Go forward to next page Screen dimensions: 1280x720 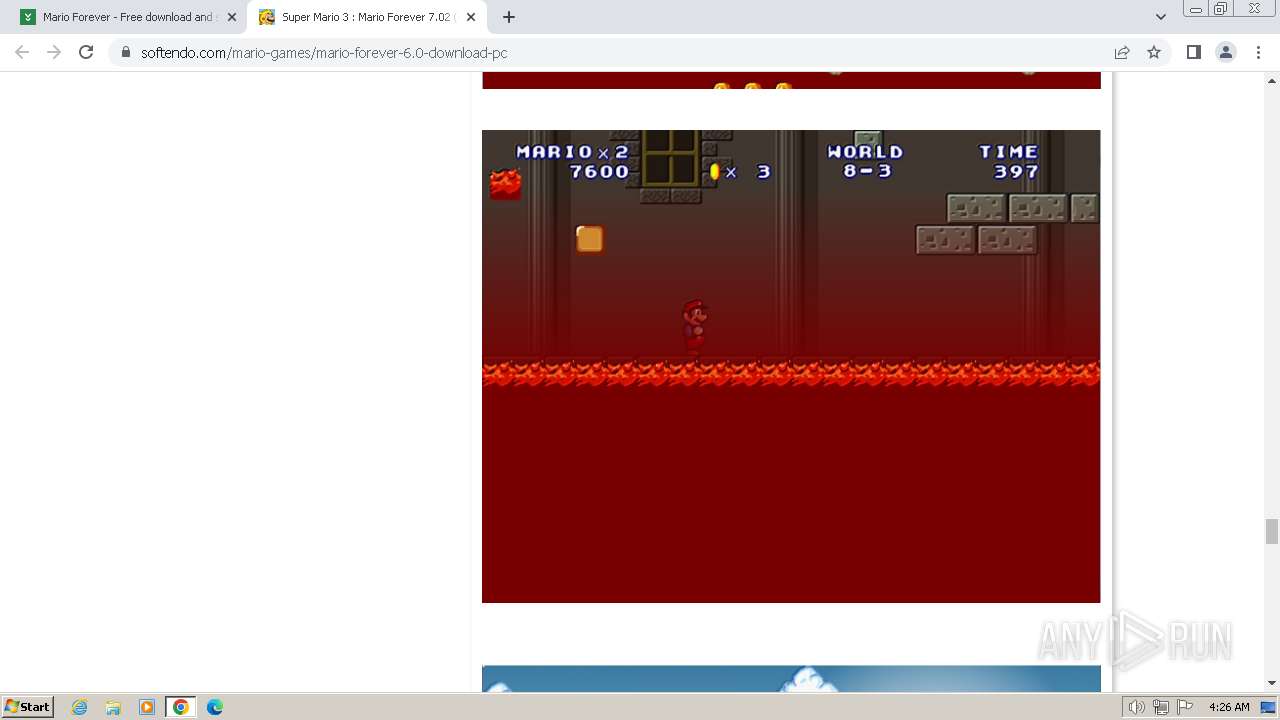[54, 52]
